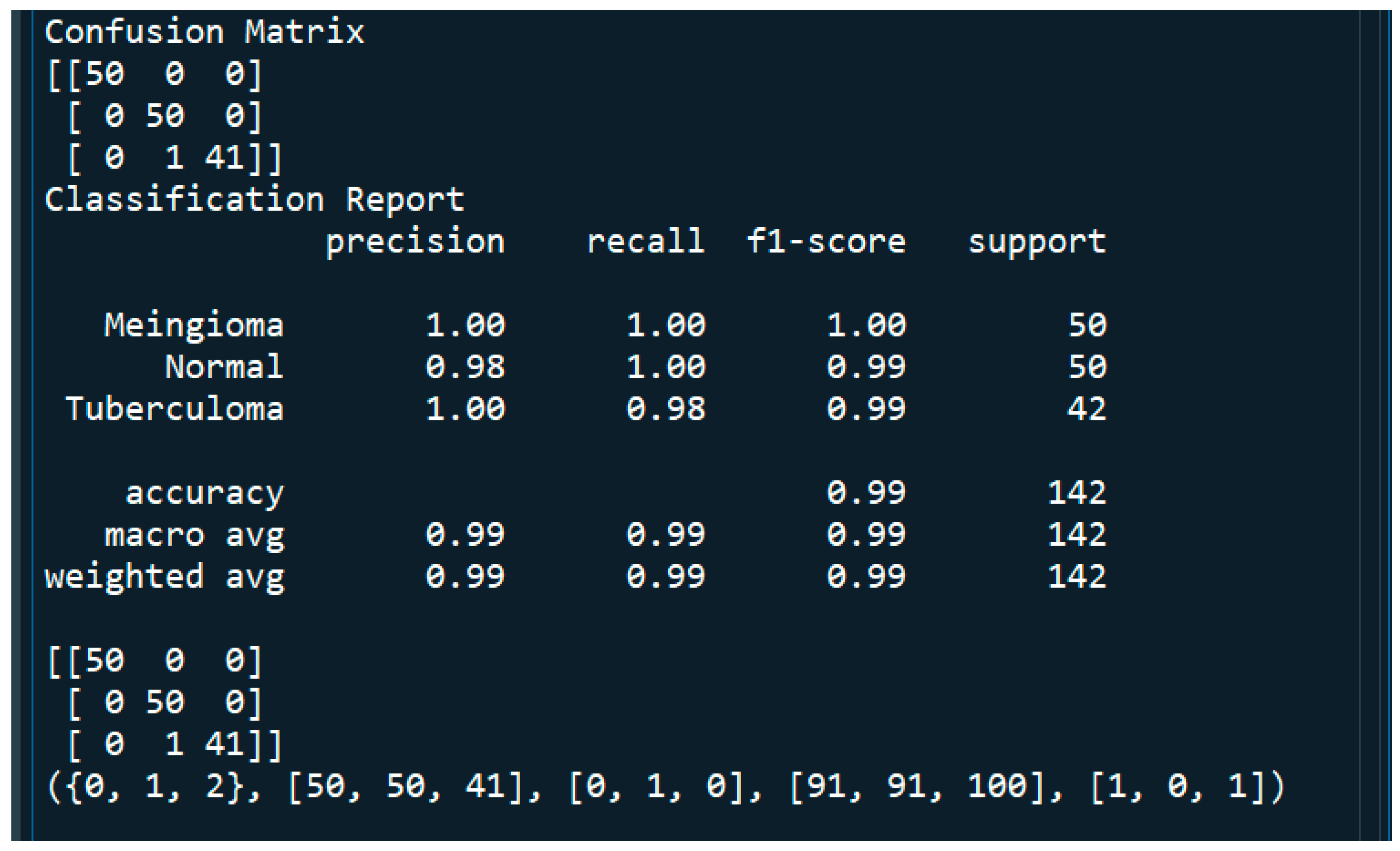Viewport: 1400px width, 851px height.
Task: Click the 'precision' column header
Action: point(415,242)
